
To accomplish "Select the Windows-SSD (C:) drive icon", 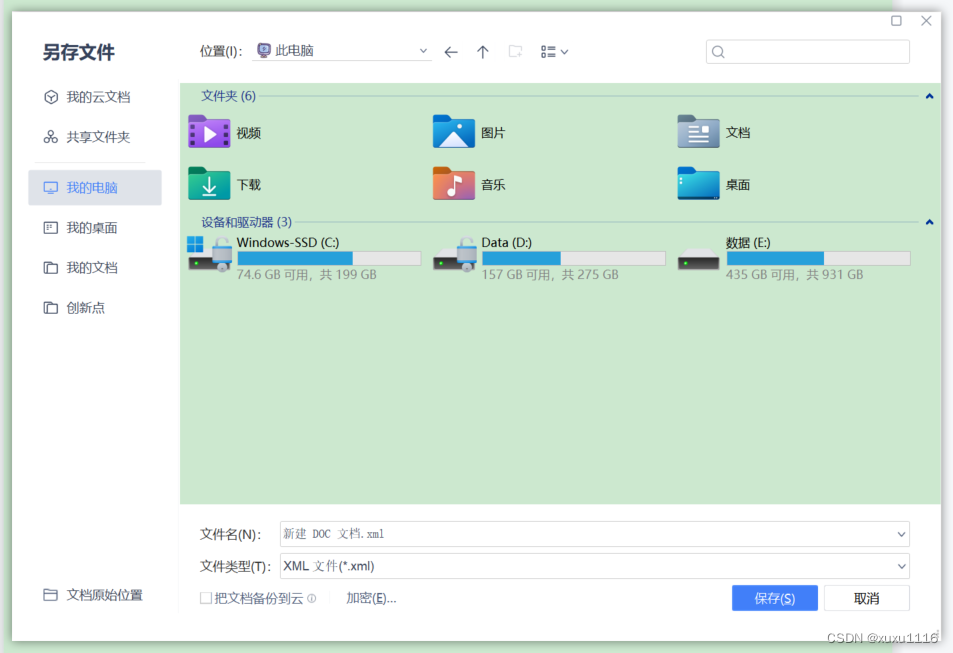I will [x=209, y=254].
